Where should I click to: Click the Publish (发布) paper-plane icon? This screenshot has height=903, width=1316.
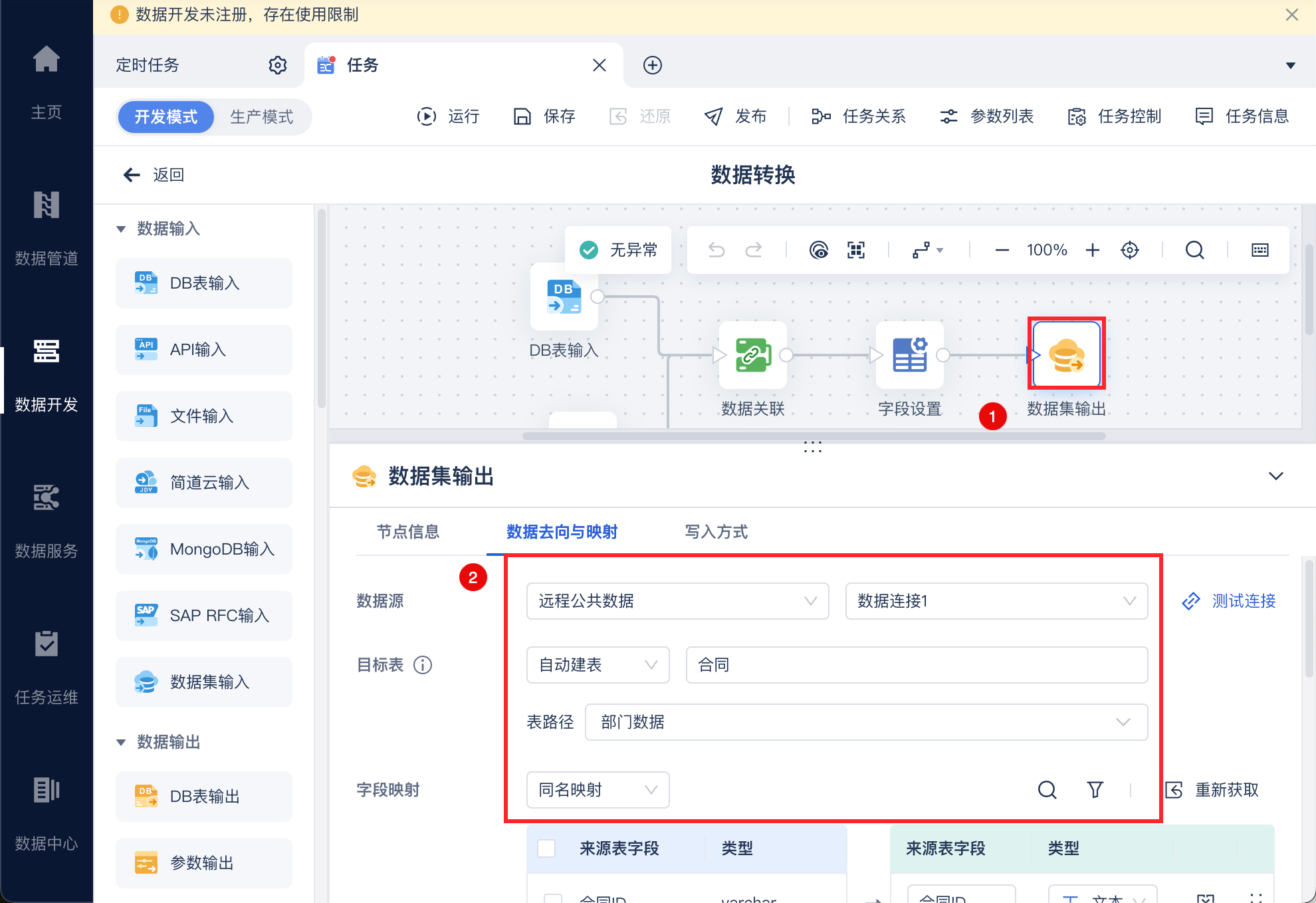[713, 116]
